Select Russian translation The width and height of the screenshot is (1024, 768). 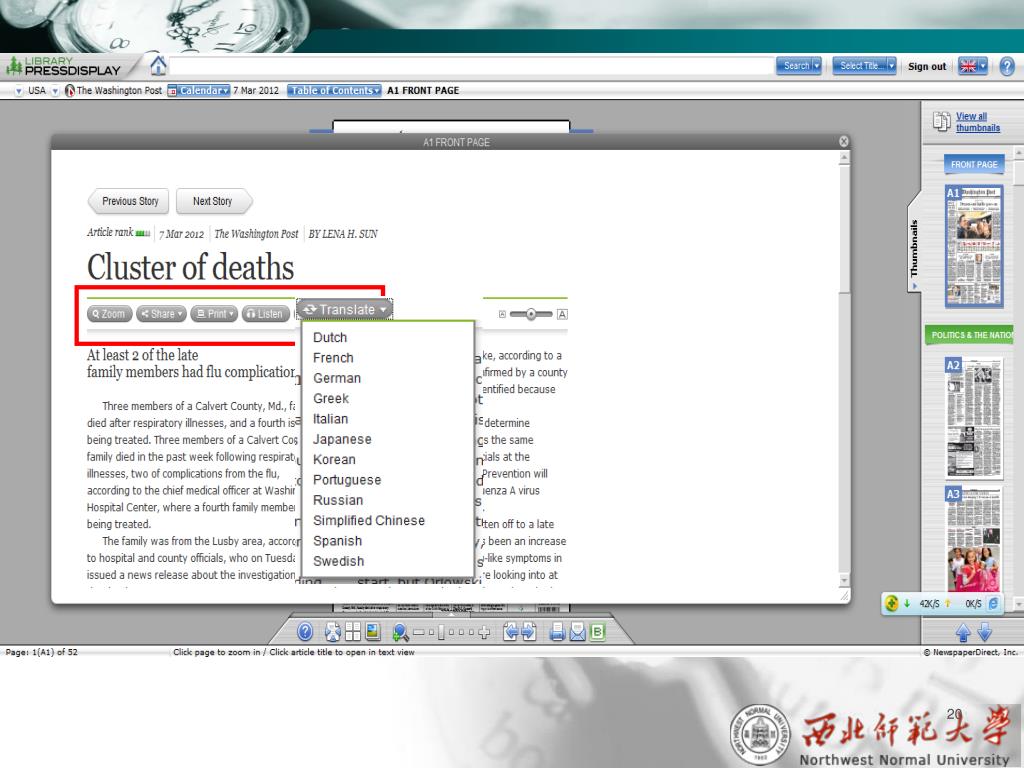338,500
